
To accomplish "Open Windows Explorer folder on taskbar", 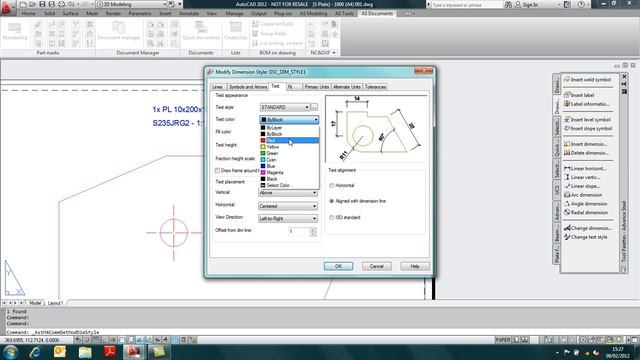I will (x=85, y=352).
